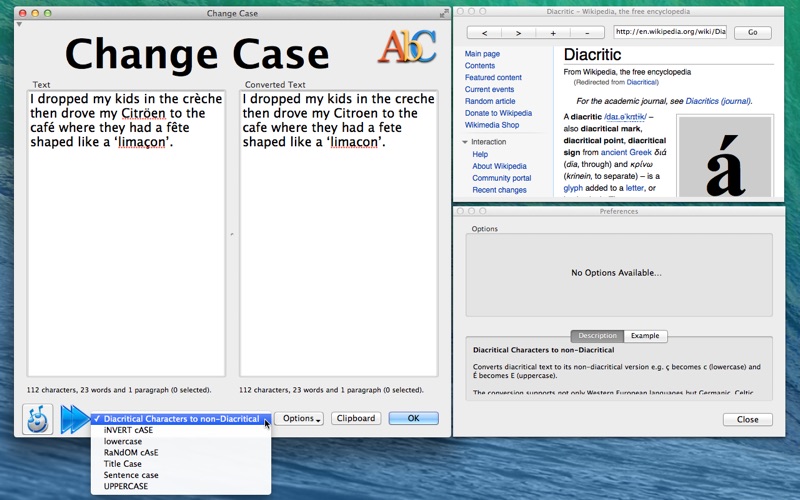Screen dimensions: 800x500
Task: Open the 'Contents' Wikipedia link
Action: (480, 65)
